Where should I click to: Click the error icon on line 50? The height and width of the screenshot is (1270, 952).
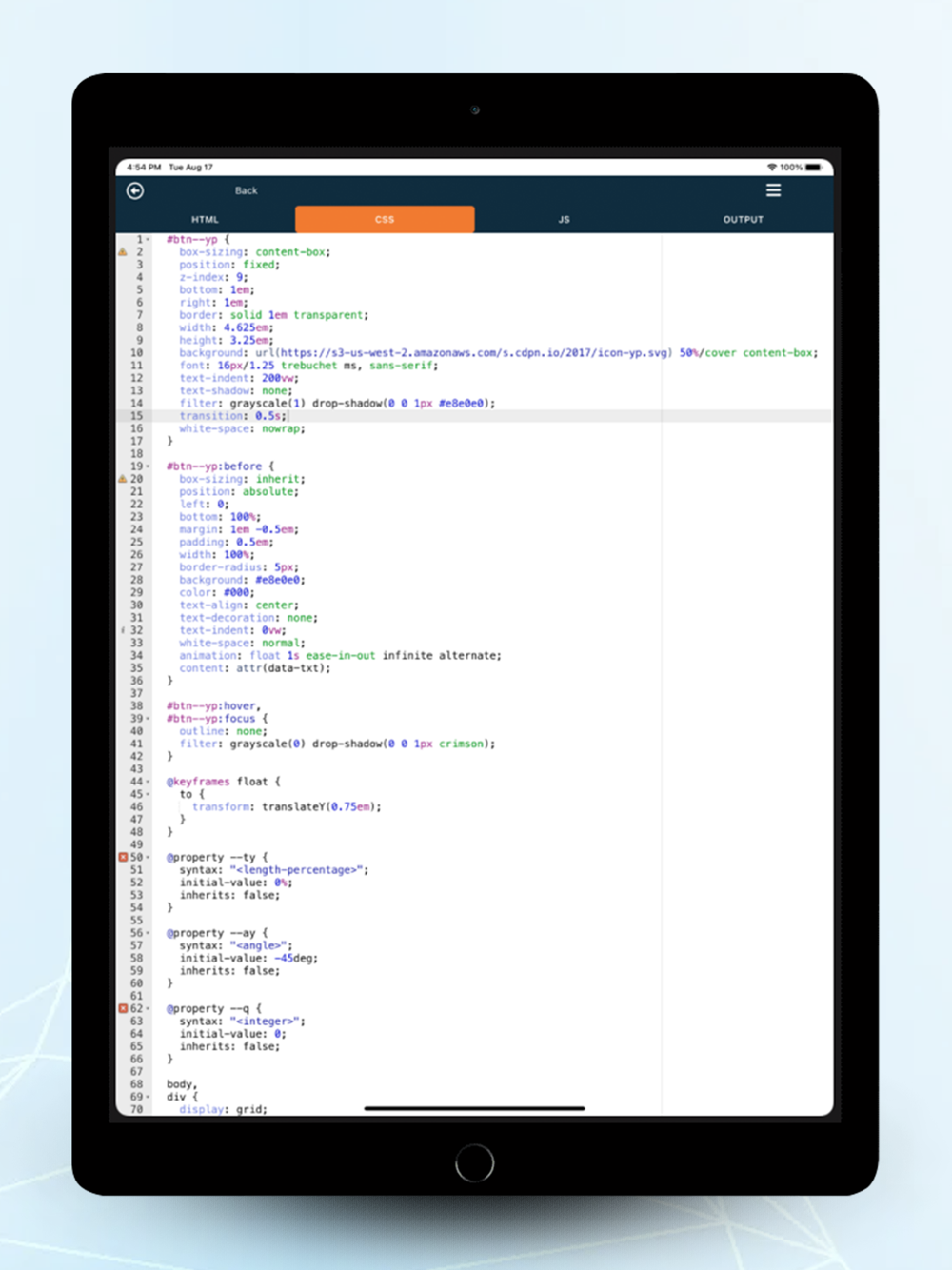point(123,858)
